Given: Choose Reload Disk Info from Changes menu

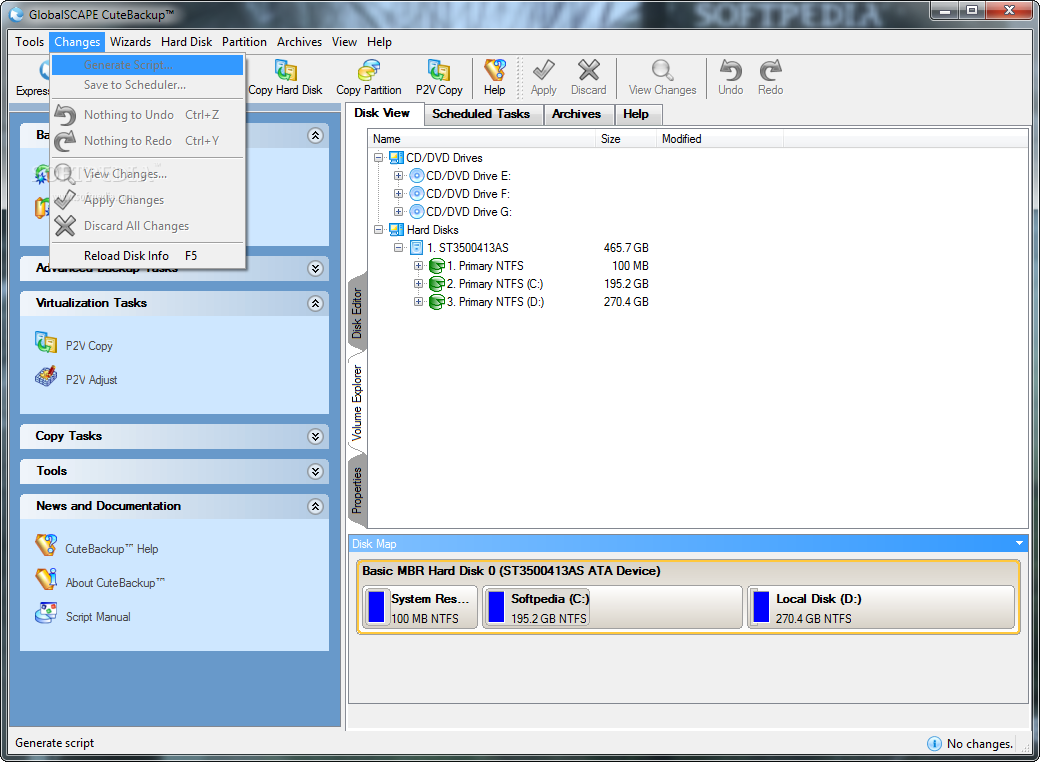Looking at the screenshot, I should coord(147,256).
